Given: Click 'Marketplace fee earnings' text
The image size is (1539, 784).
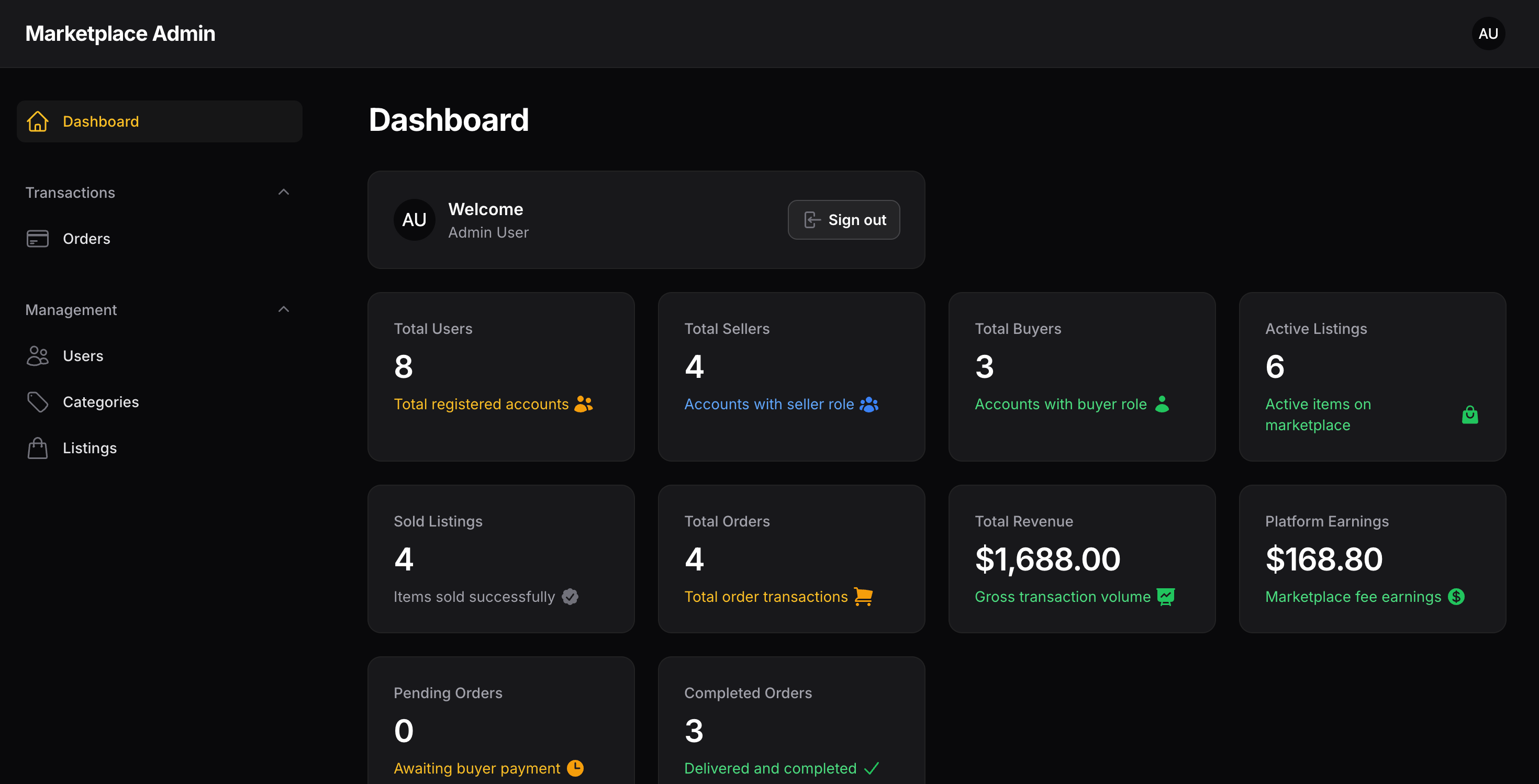Looking at the screenshot, I should coord(1353,597).
